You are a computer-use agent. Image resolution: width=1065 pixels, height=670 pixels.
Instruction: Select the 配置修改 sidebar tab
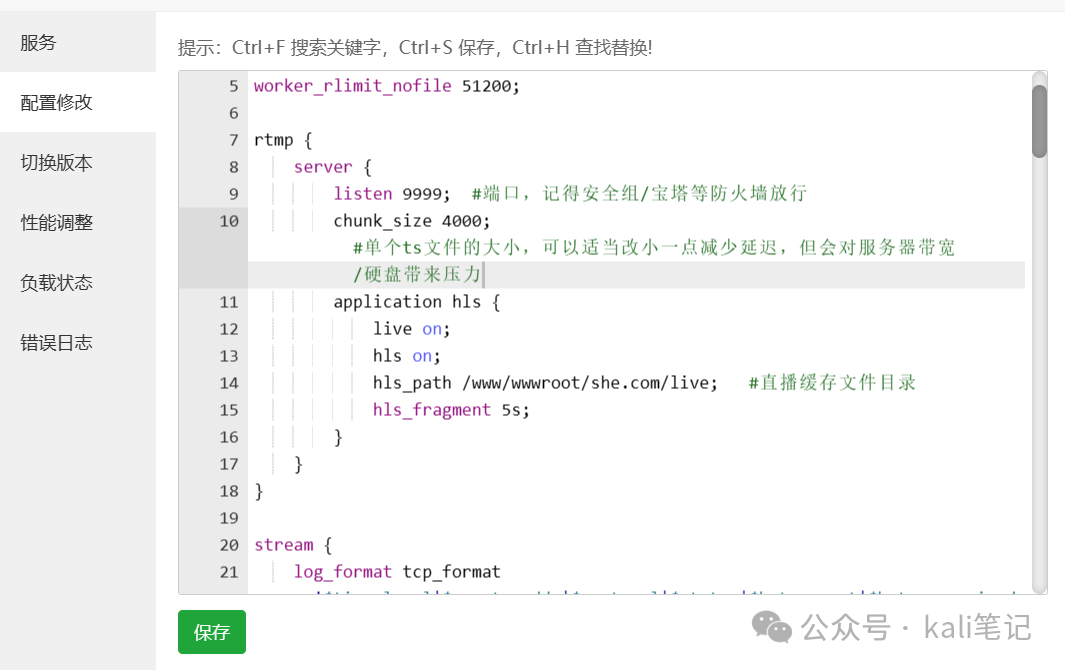(57, 103)
